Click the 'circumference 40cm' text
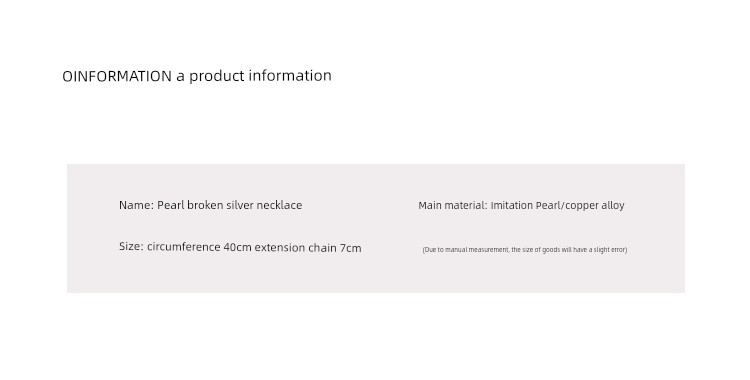Screen dimensions: 750x380 [x=199, y=247]
